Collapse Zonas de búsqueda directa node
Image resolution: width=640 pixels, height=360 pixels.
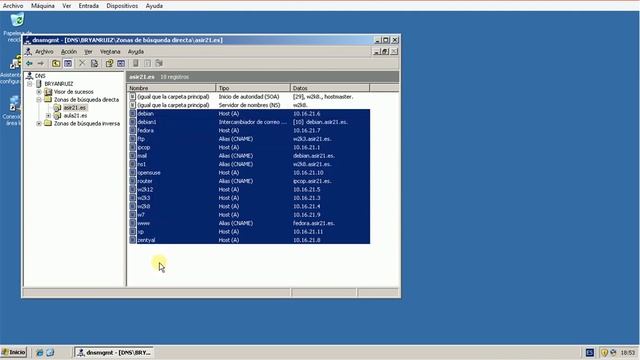coord(39,100)
